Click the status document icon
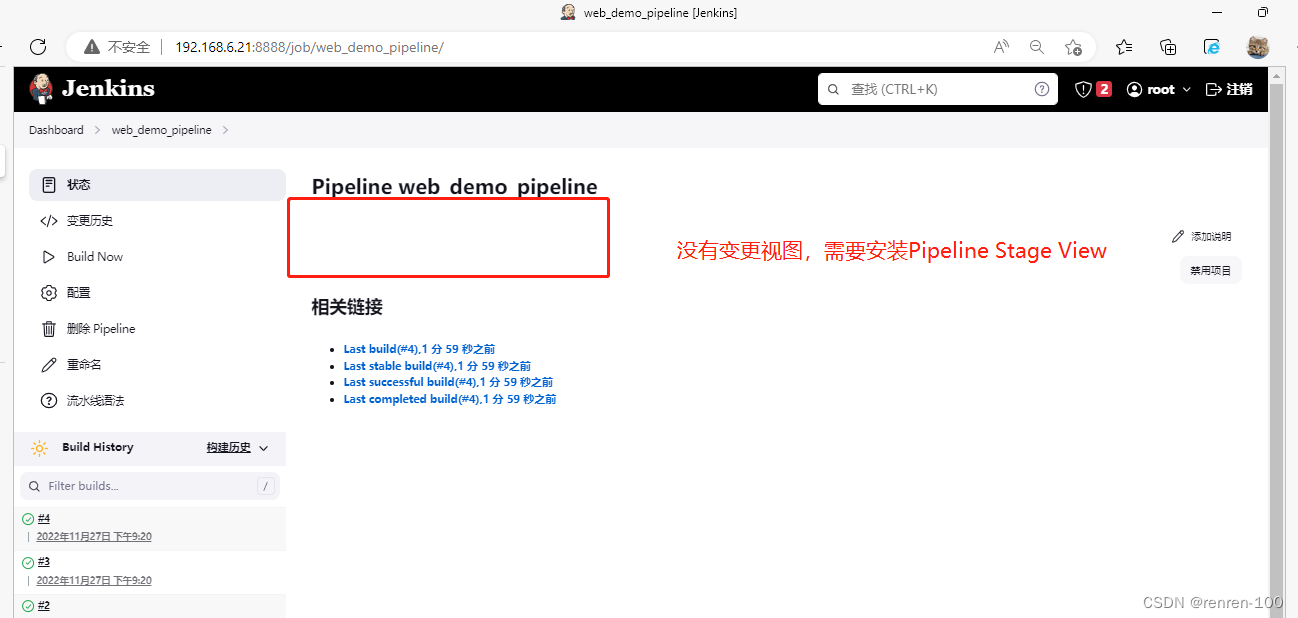Screen dimensions: 1298x618 click(x=49, y=185)
